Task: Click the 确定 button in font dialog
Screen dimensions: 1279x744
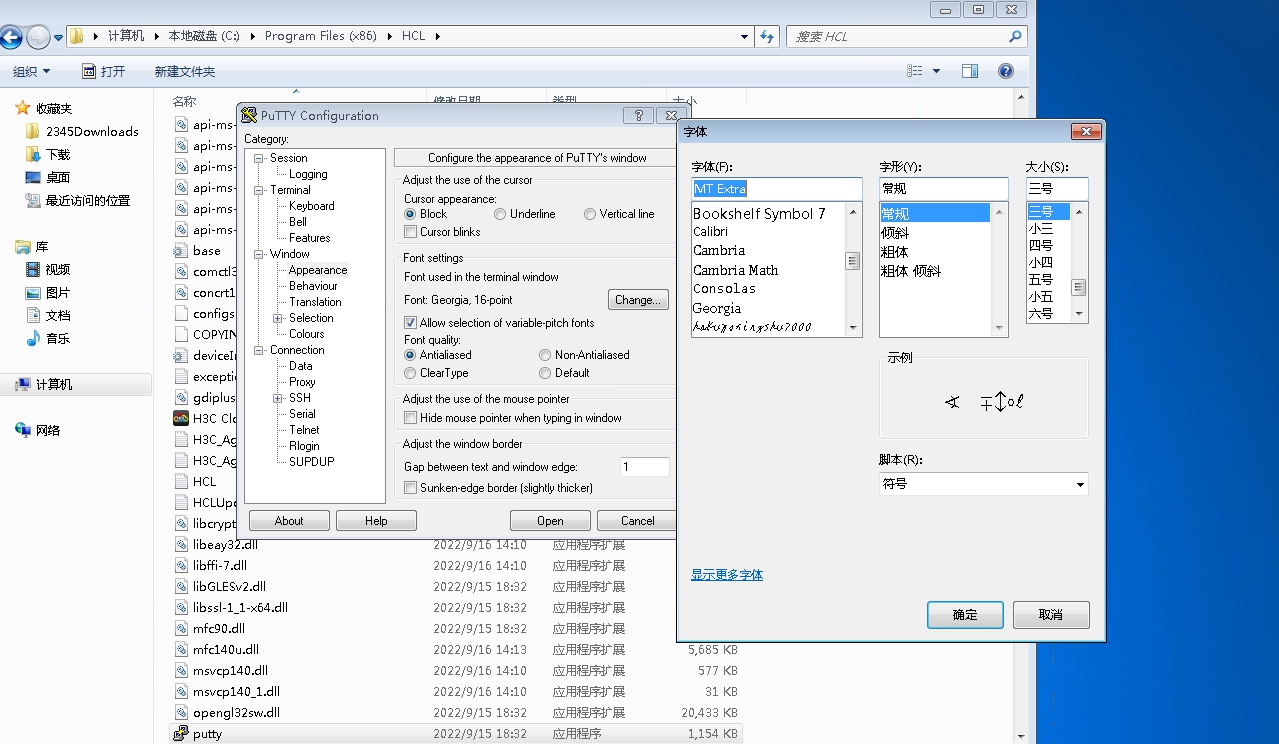Action: pos(965,615)
